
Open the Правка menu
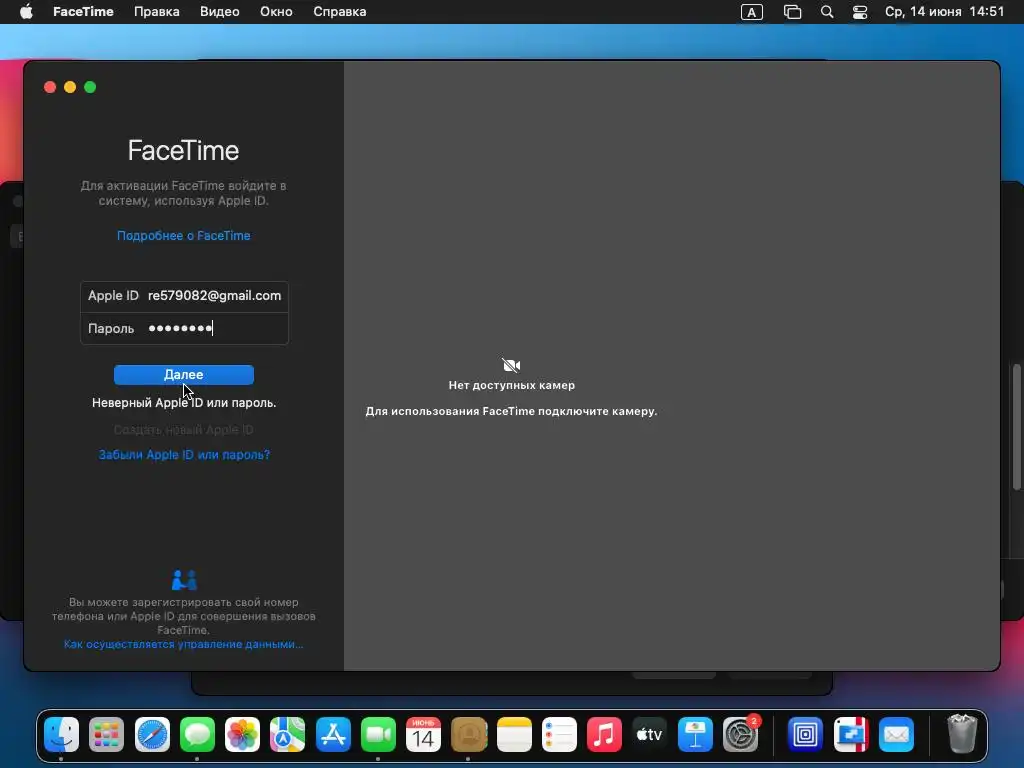pyautogui.click(x=157, y=12)
